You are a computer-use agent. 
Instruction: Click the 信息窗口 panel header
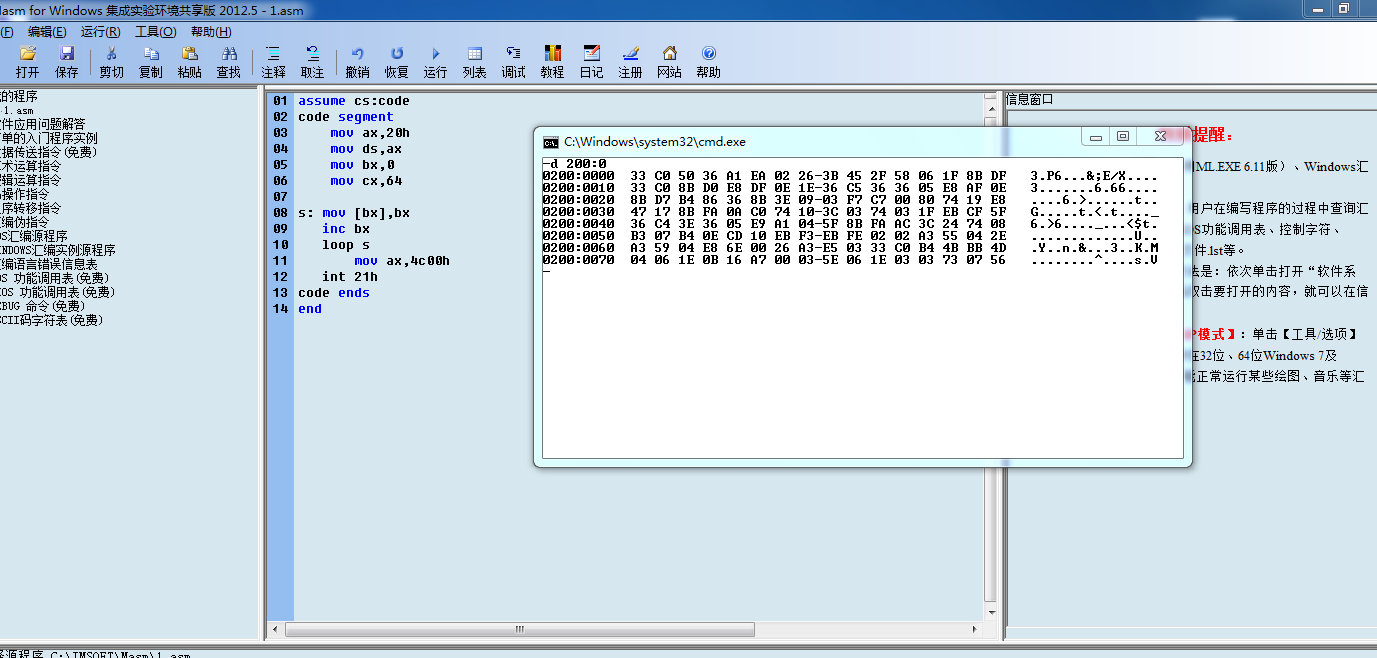(1029, 99)
